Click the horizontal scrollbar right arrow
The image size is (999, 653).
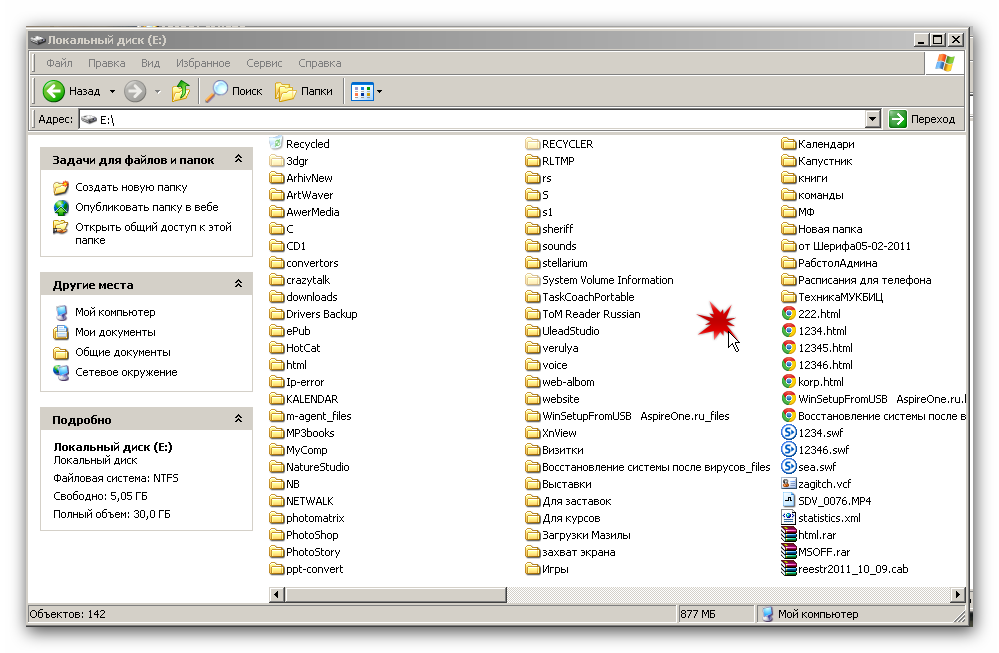point(957,594)
